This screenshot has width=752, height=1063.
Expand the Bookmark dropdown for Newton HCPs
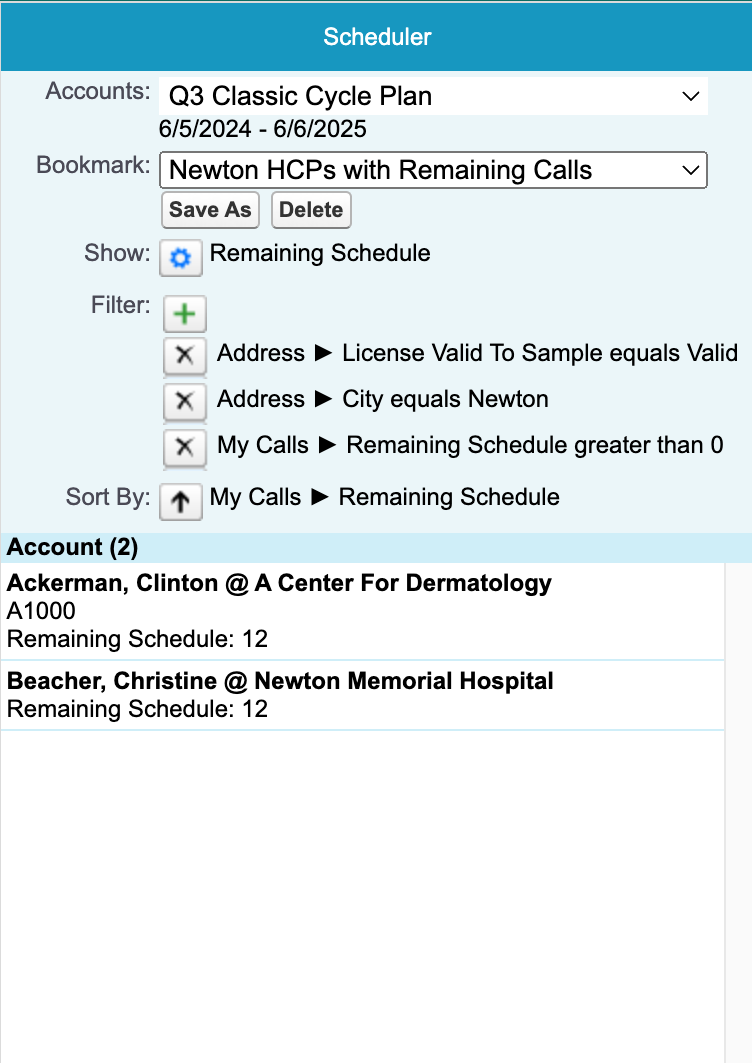pyautogui.click(x=433, y=170)
